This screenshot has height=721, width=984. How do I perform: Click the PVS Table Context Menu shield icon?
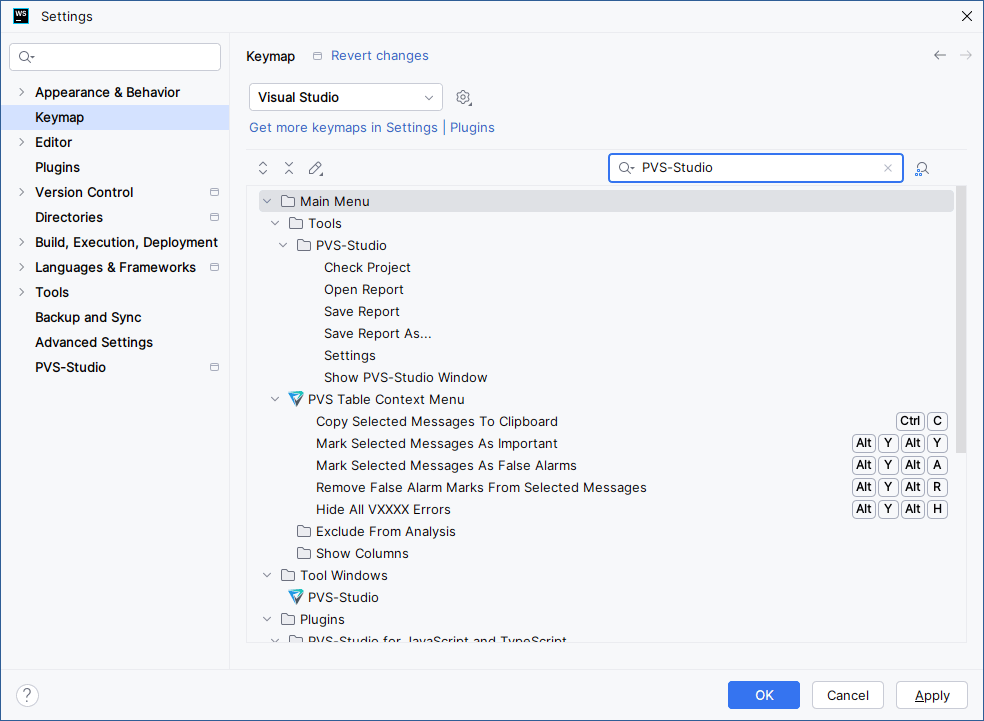point(295,399)
